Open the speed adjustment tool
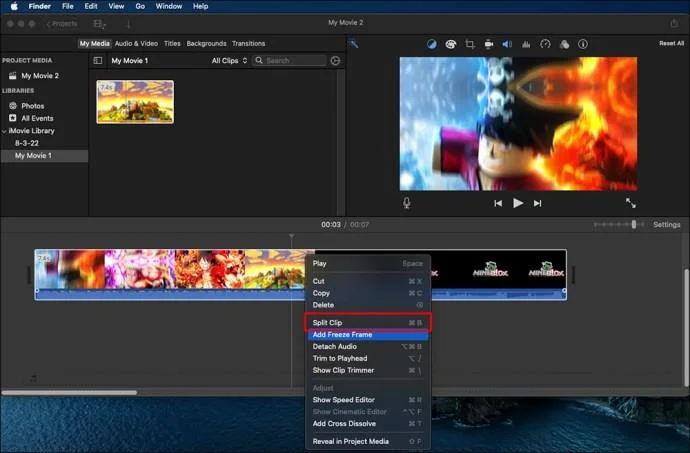This screenshot has width=690, height=453. 545,44
